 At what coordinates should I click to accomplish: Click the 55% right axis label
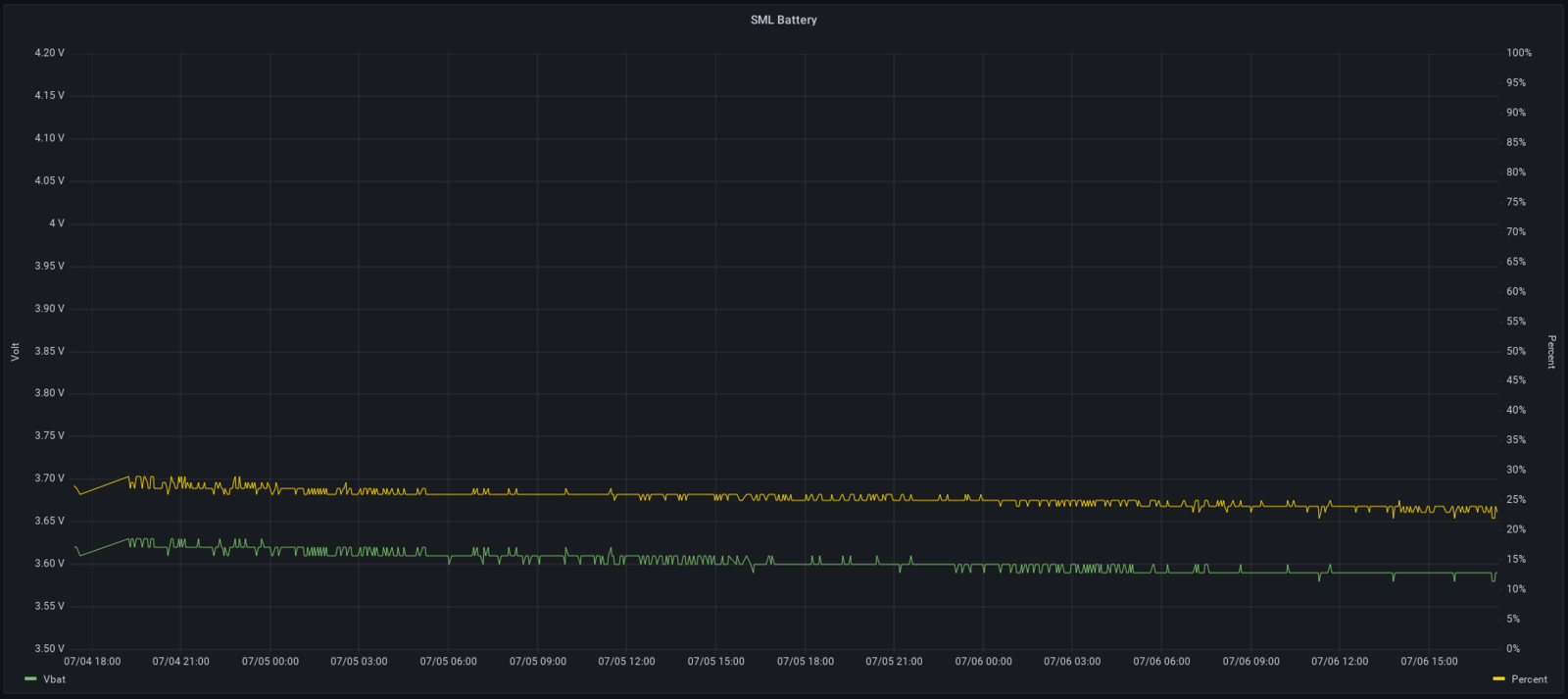(x=1516, y=322)
